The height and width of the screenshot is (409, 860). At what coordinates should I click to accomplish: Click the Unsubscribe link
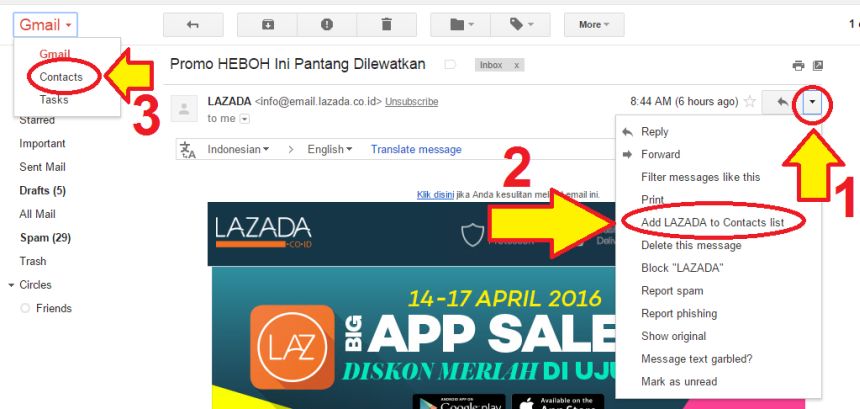pos(411,101)
